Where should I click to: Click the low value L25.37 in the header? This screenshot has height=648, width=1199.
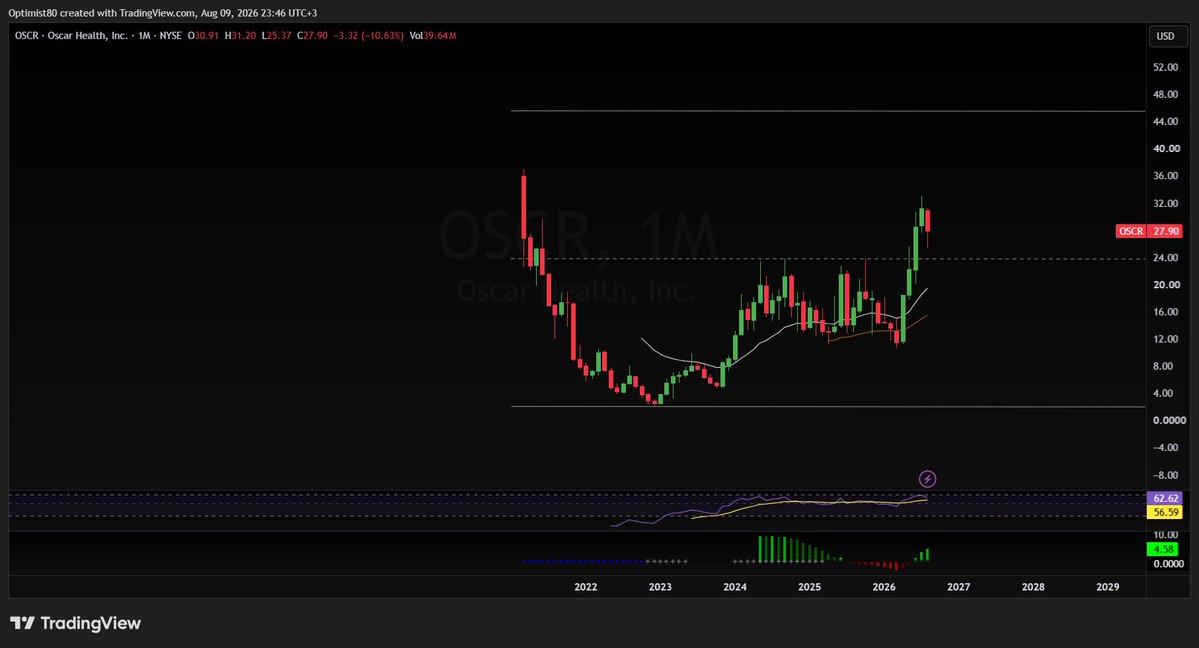click(x=276, y=35)
